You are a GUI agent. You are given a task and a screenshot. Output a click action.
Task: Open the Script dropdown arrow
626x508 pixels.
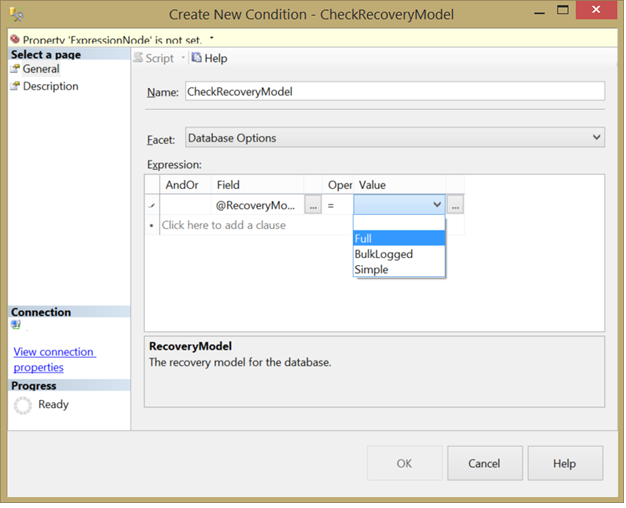183,58
